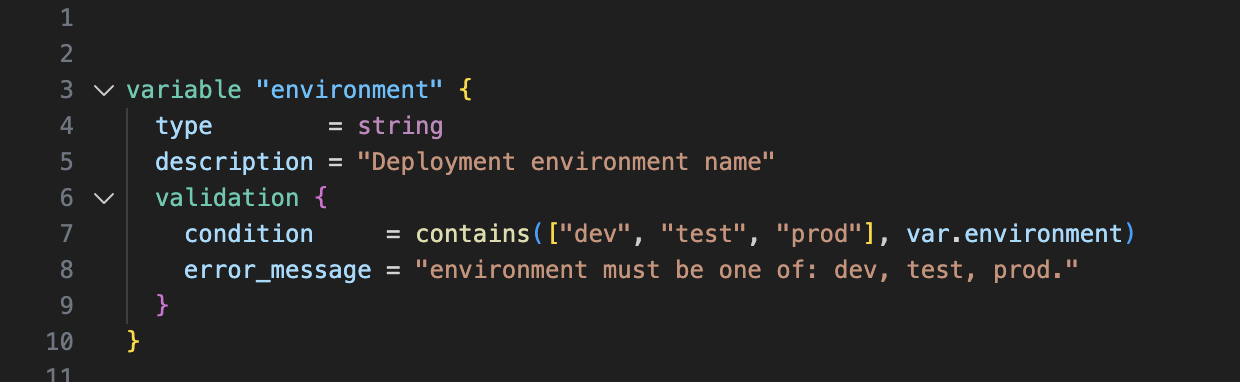Click line number 1 in gutter
Viewport: 1240px width, 382px height.
67,18
